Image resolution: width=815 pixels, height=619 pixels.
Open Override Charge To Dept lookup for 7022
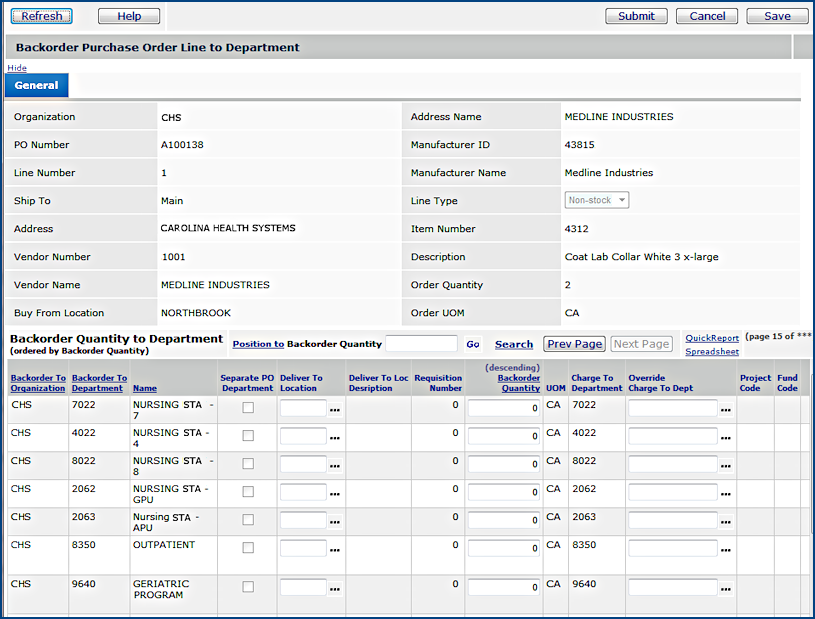coord(726,410)
